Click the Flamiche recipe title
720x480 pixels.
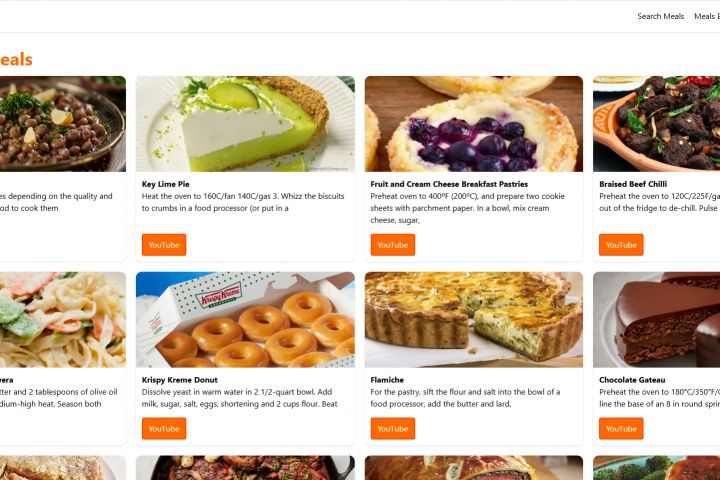click(x=387, y=380)
